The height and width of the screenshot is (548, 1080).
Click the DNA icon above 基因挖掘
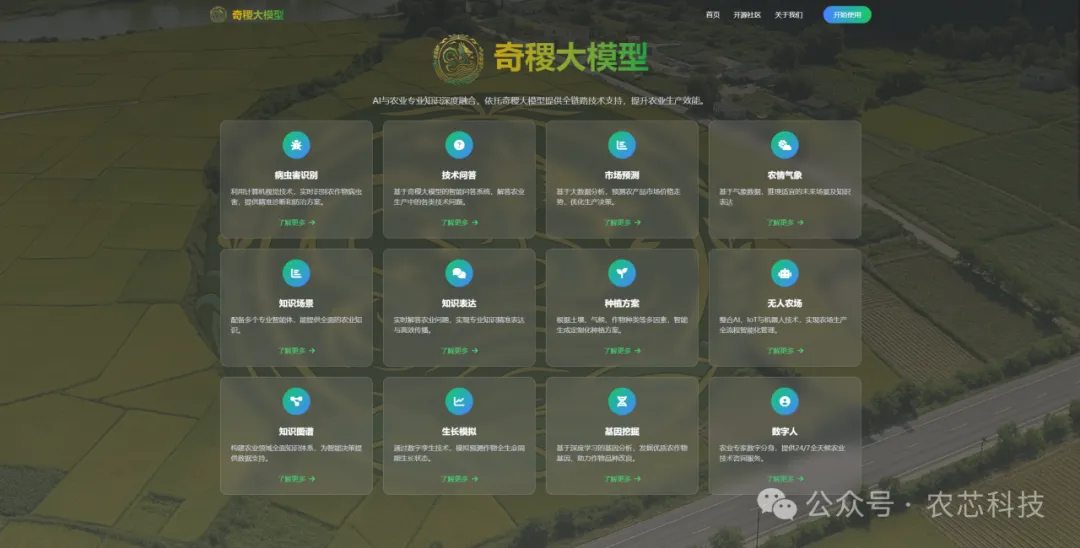pos(622,401)
